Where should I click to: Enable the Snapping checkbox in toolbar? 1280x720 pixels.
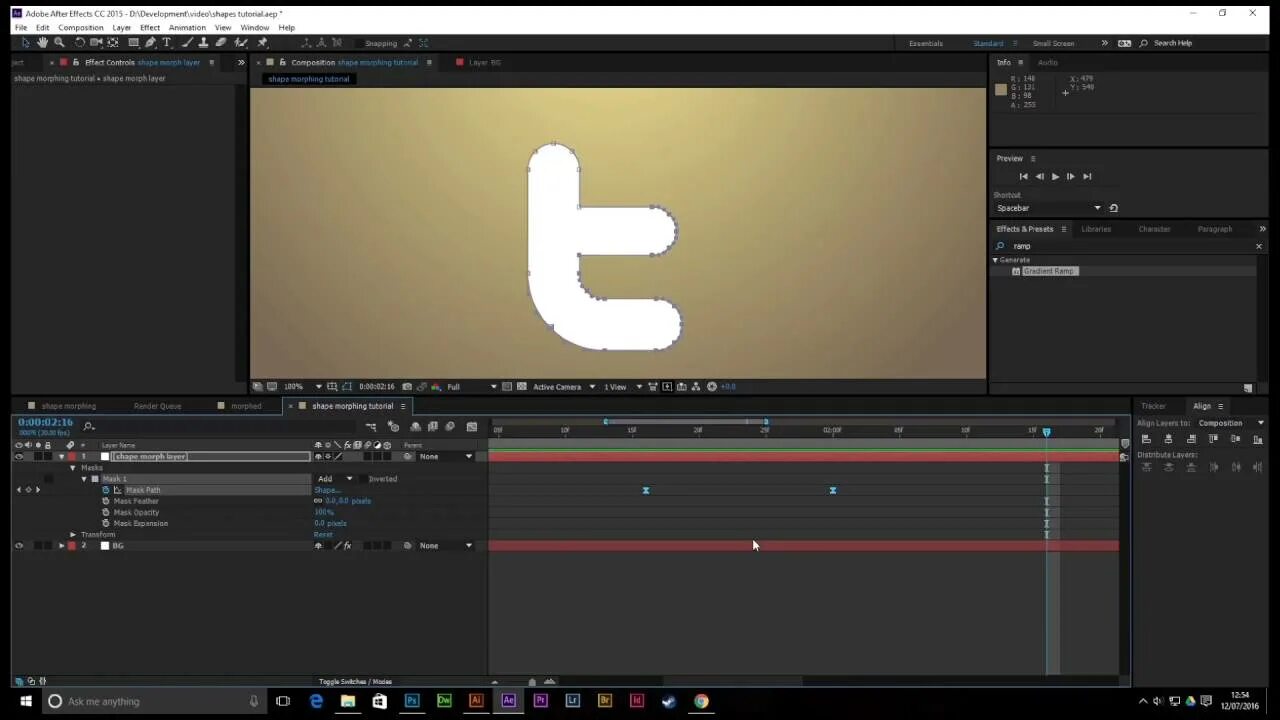(358, 43)
